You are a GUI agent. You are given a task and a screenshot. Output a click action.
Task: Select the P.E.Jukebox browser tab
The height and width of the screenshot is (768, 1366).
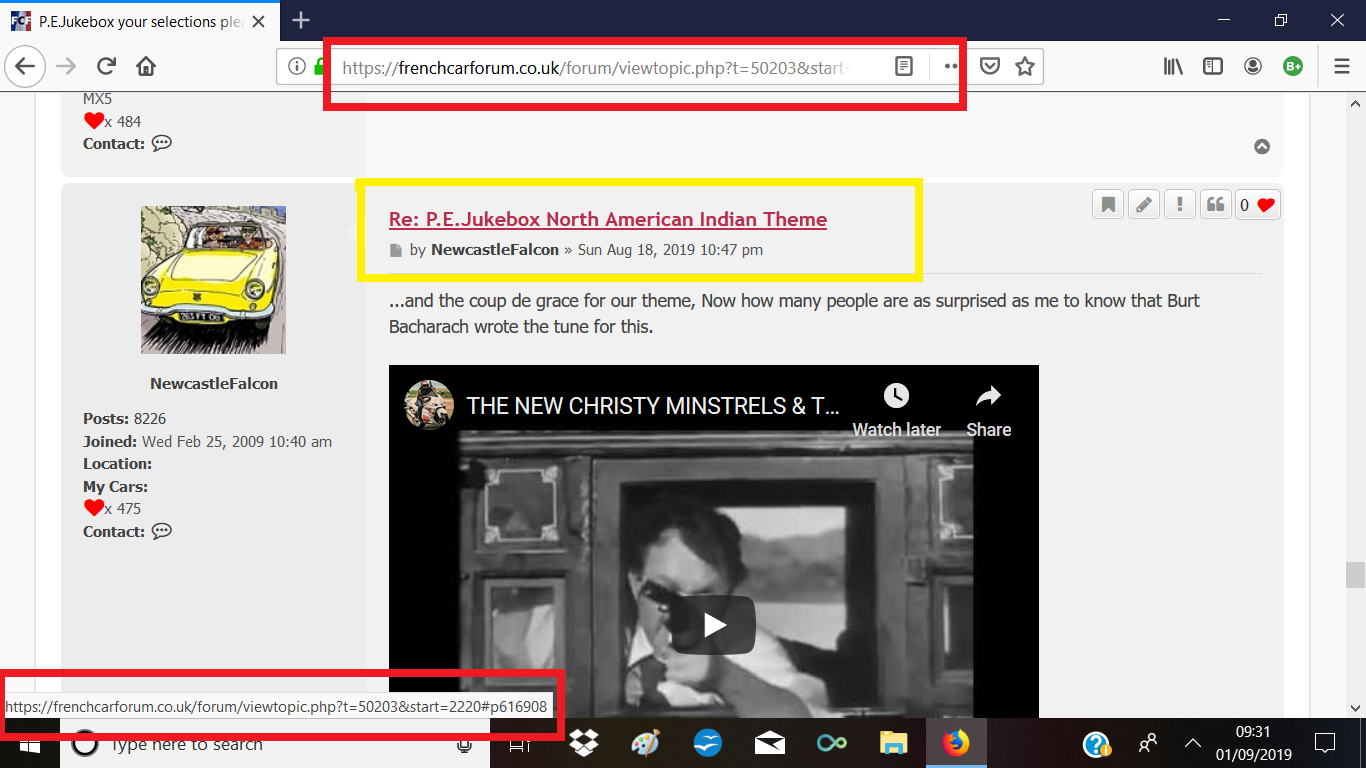tap(140, 21)
